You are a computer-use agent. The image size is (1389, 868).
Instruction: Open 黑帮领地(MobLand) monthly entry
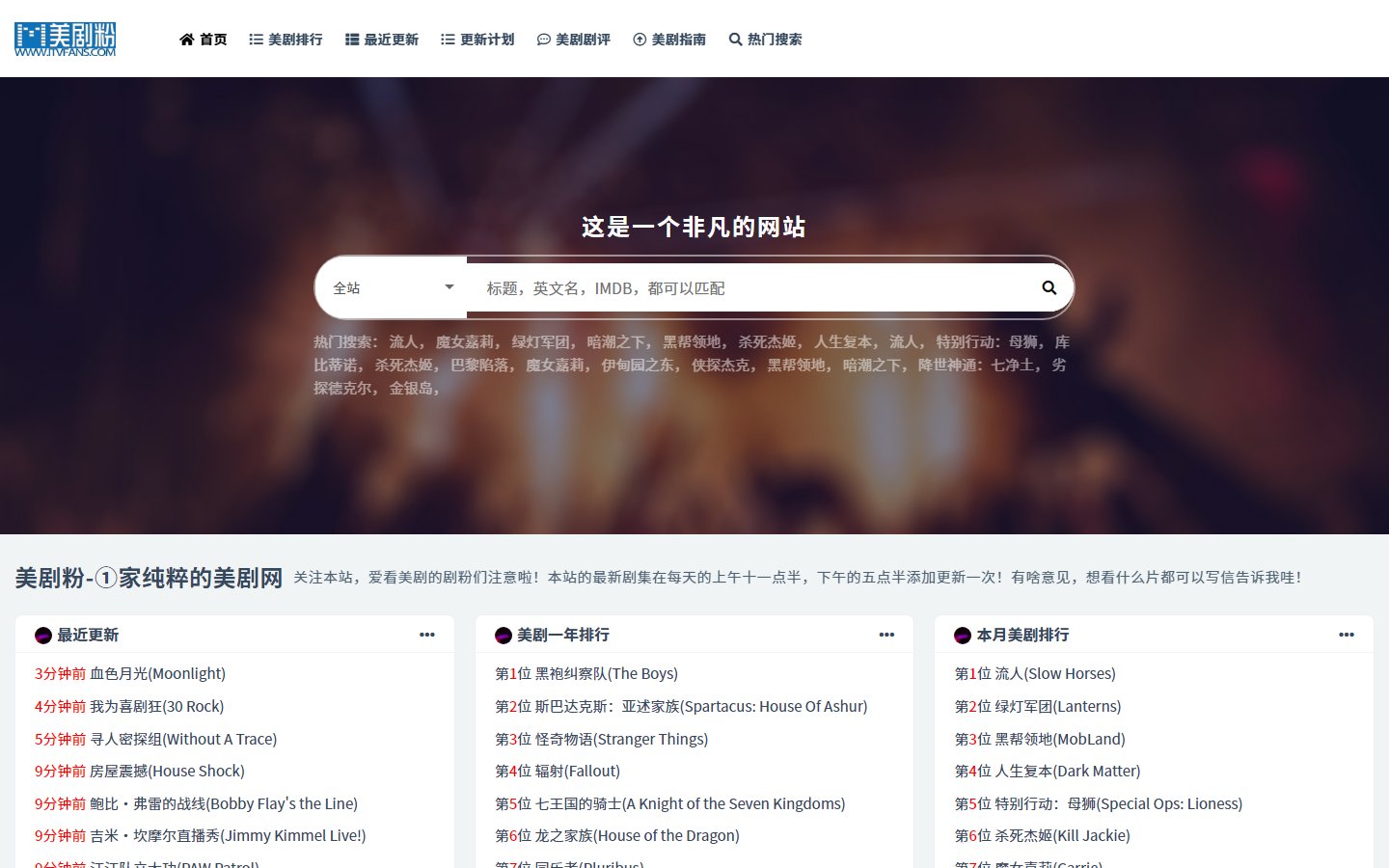pyautogui.click(x=1060, y=740)
